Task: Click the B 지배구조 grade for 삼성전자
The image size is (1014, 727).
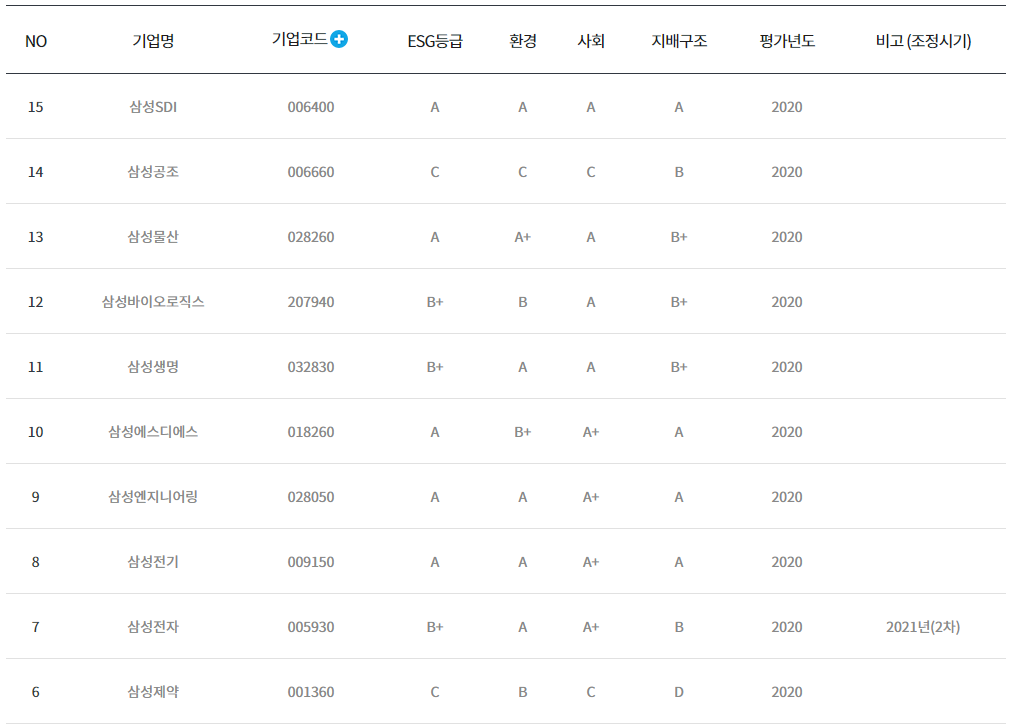Action: 679,627
